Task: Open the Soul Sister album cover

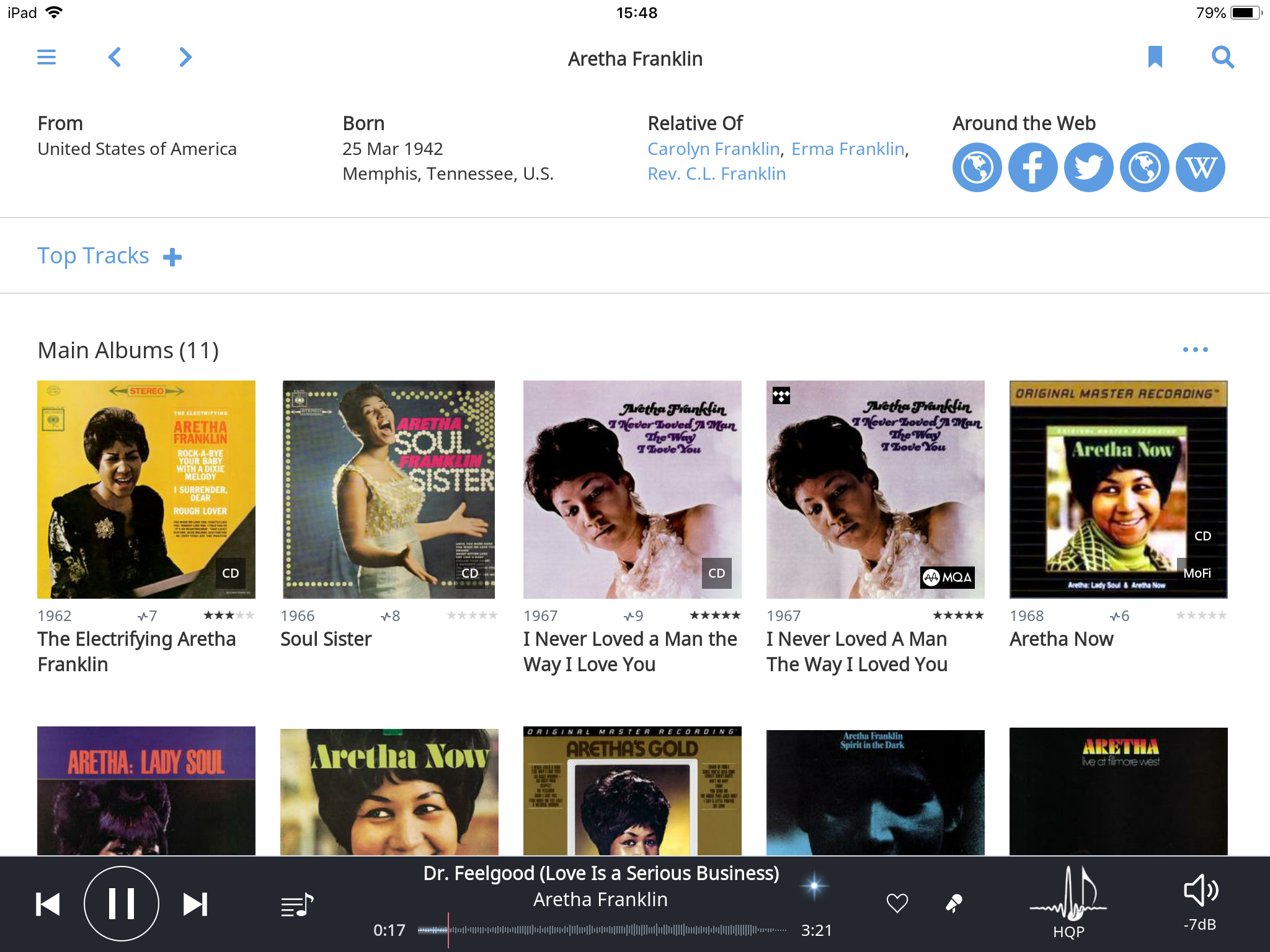Action: [389, 489]
